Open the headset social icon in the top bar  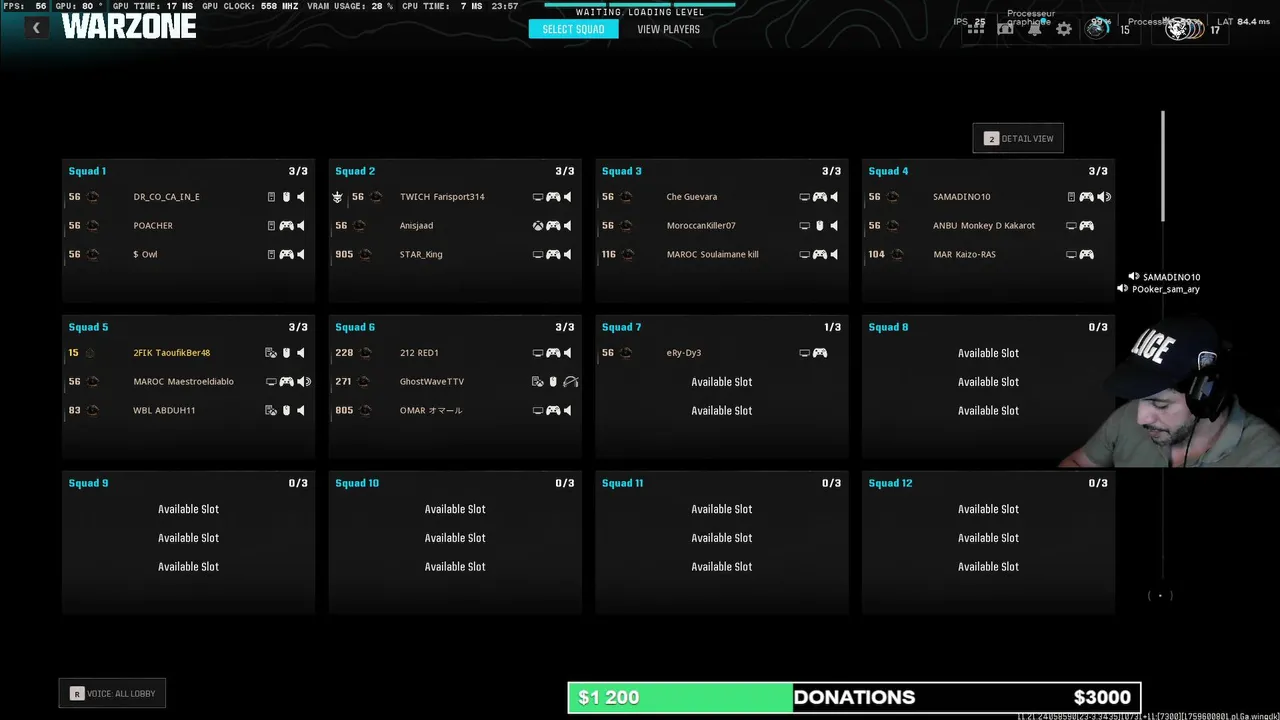pyautogui.click(x=1005, y=29)
